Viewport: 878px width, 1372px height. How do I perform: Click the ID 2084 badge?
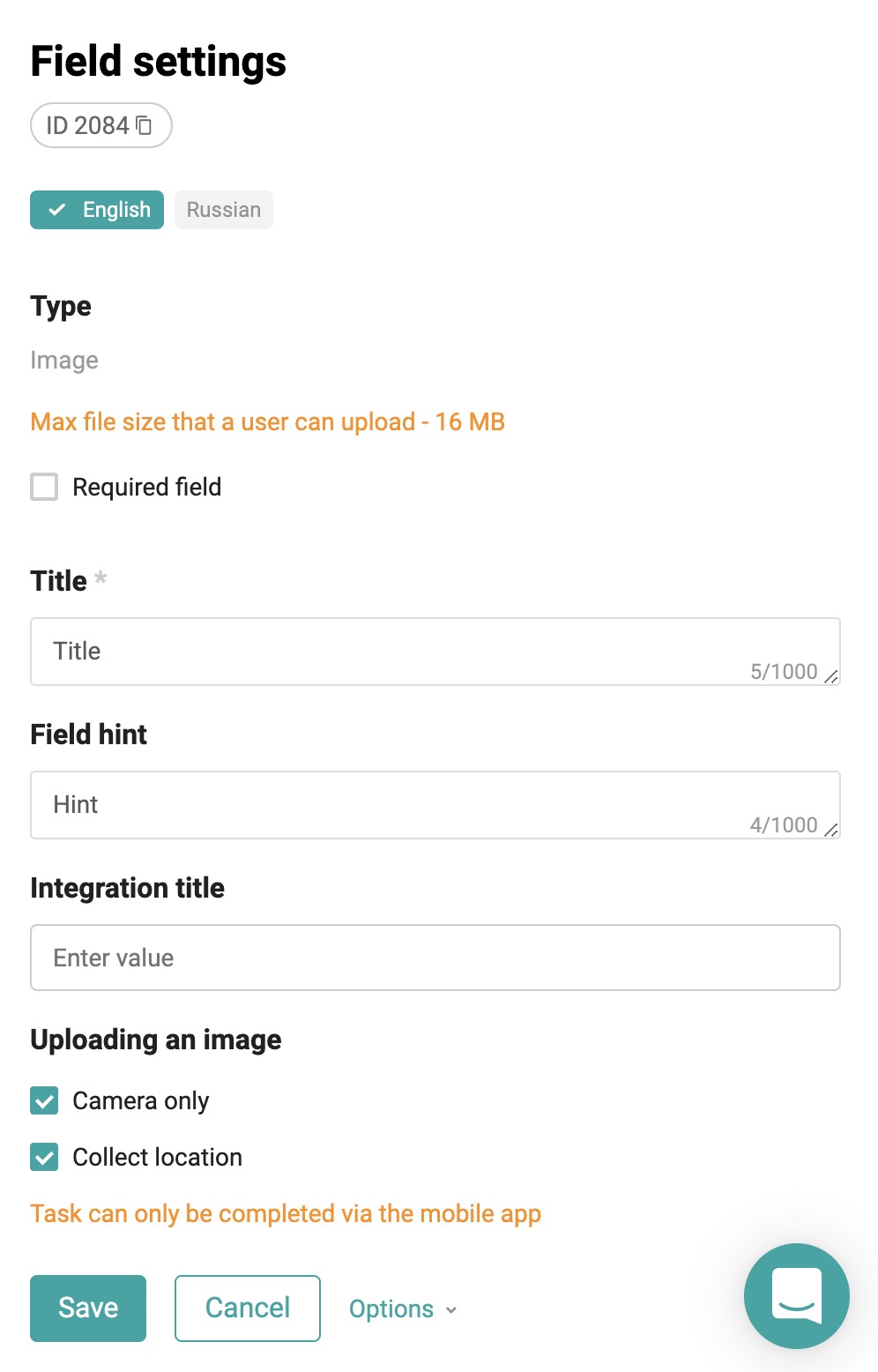(x=101, y=125)
